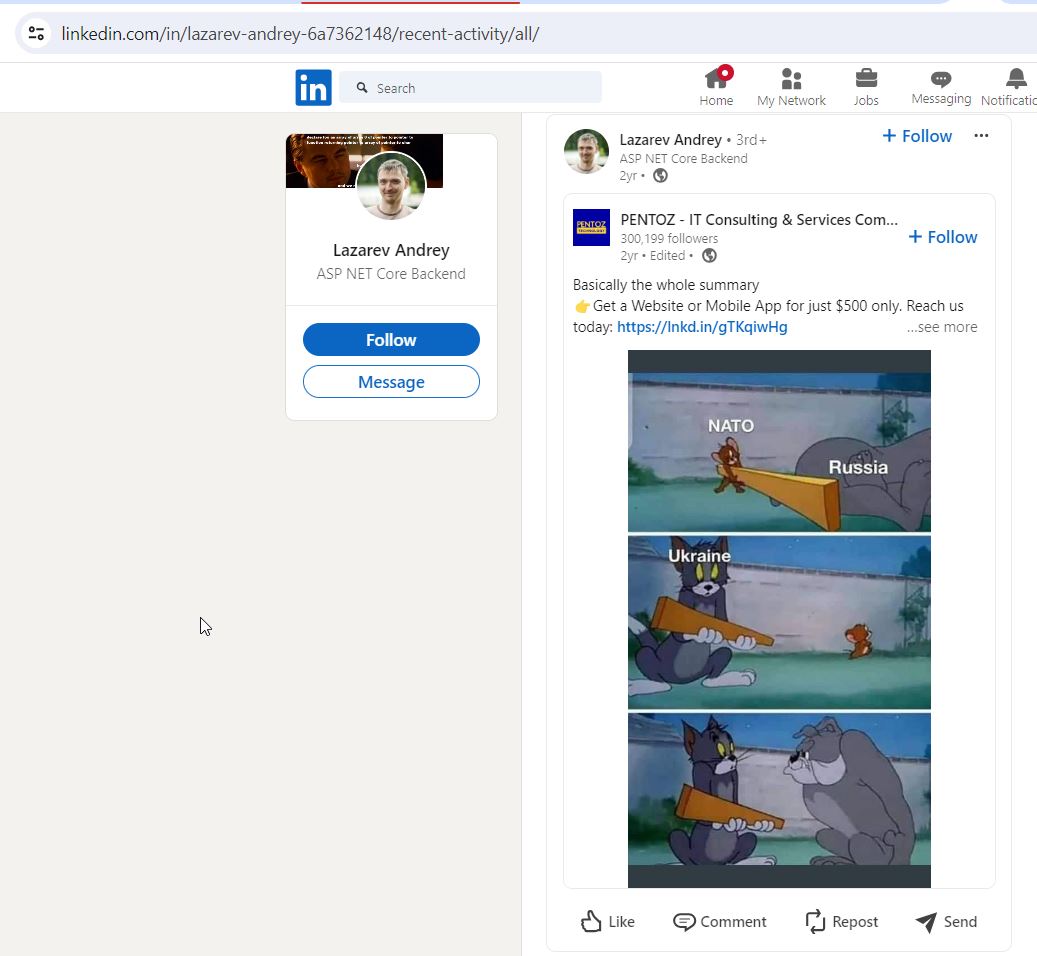The height and width of the screenshot is (956, 1037).
Task: Click globe visibility icon under Lazarev Andrey
Action: point(660,175)
